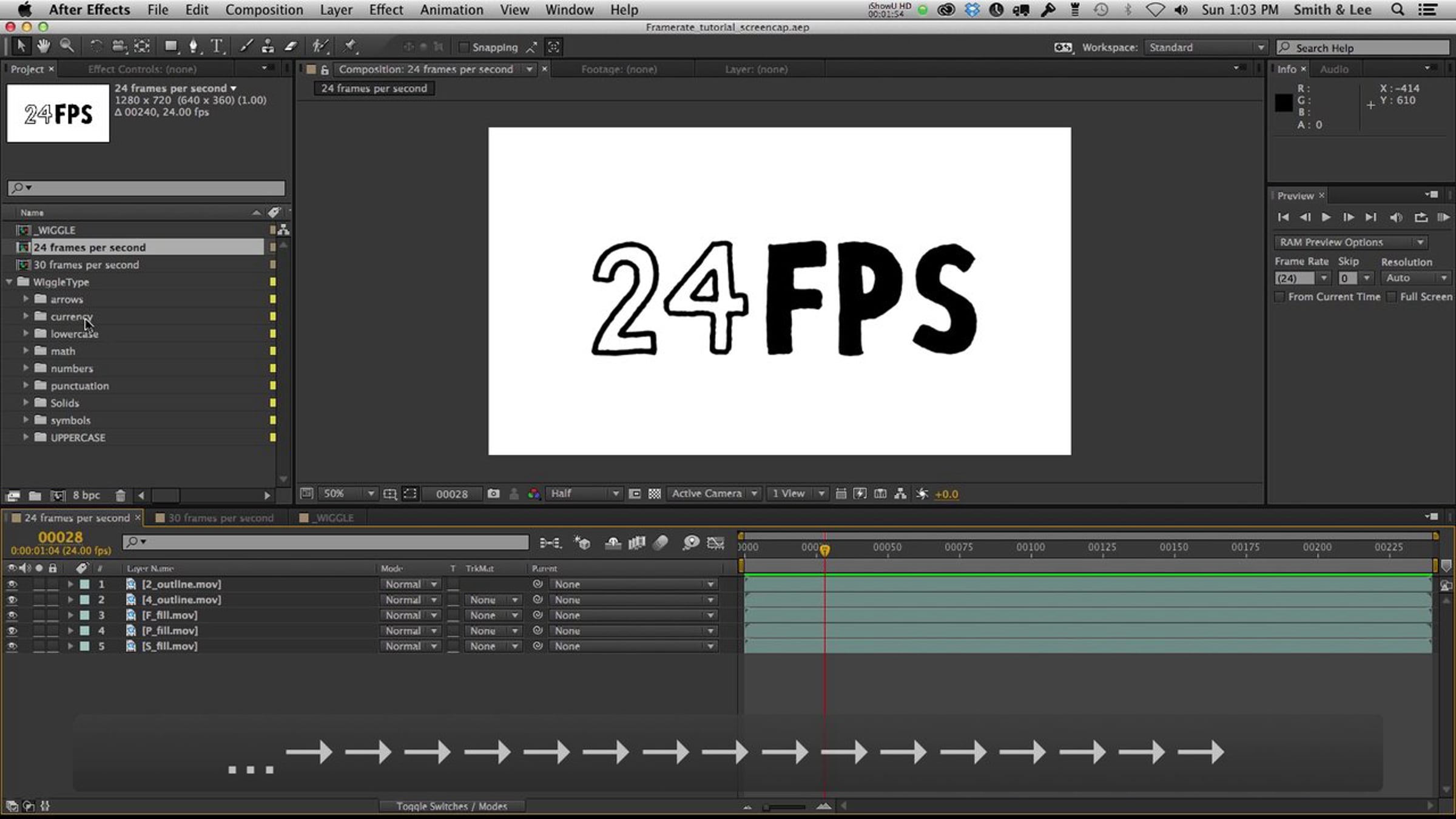Enable the Snapping checkbox

pos(464,47)
